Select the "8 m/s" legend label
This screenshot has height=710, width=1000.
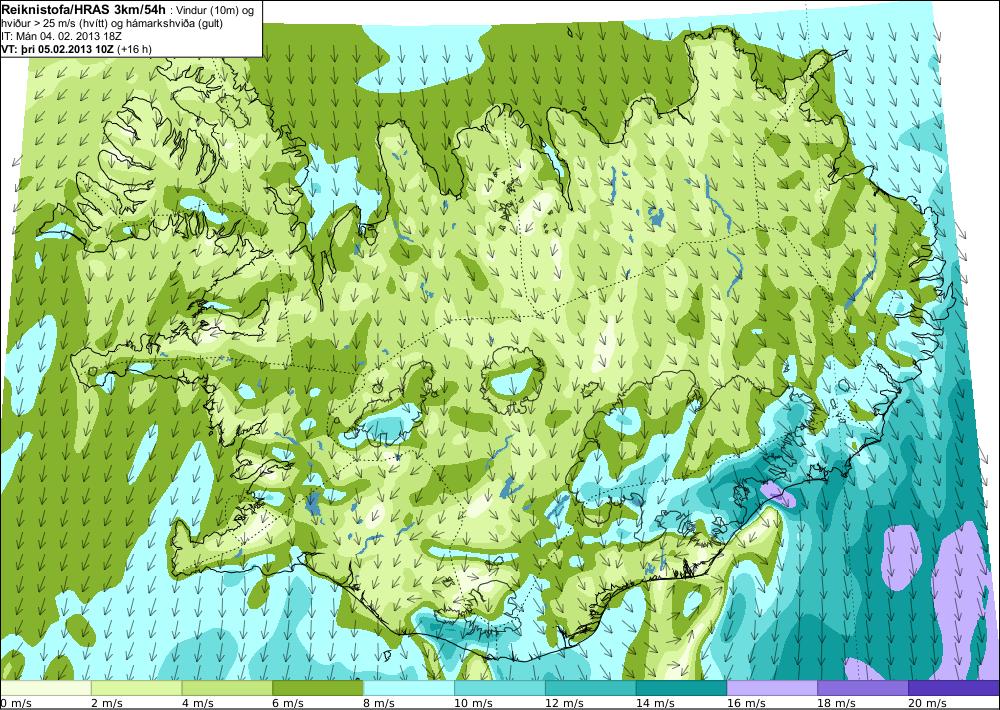pyautogui.click(x=379, y=703)
